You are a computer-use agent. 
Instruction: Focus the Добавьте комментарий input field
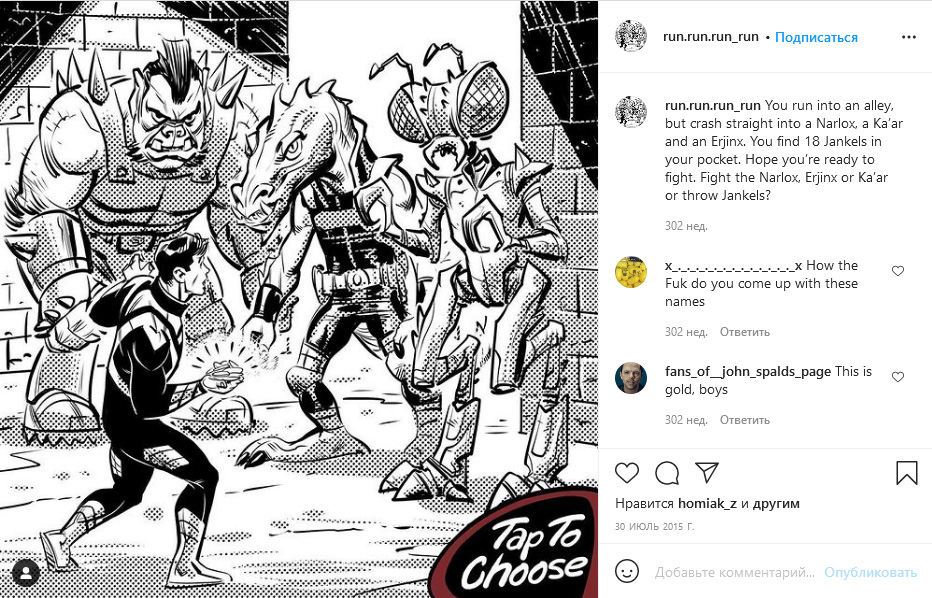(x=735, y=572)
